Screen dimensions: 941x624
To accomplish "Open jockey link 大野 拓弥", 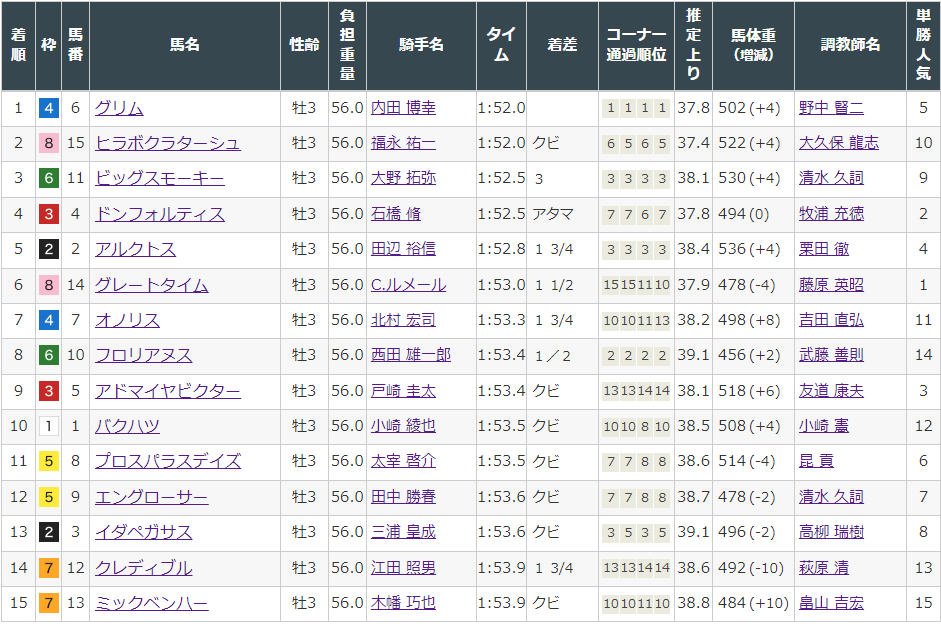I will (x=403, y=178).
